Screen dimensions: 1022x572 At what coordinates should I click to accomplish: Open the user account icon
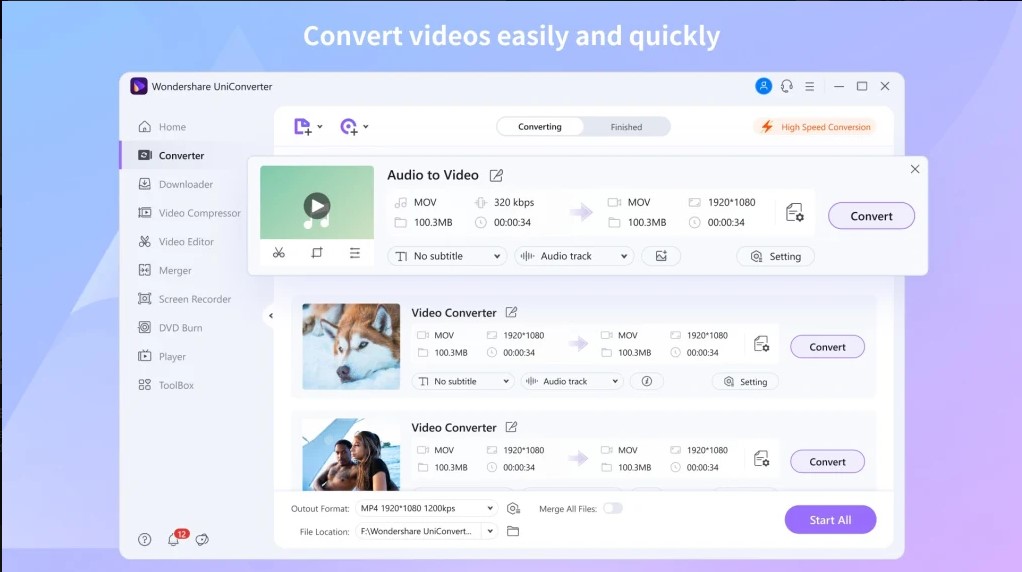pyautogui.click(x=763, y=86)
